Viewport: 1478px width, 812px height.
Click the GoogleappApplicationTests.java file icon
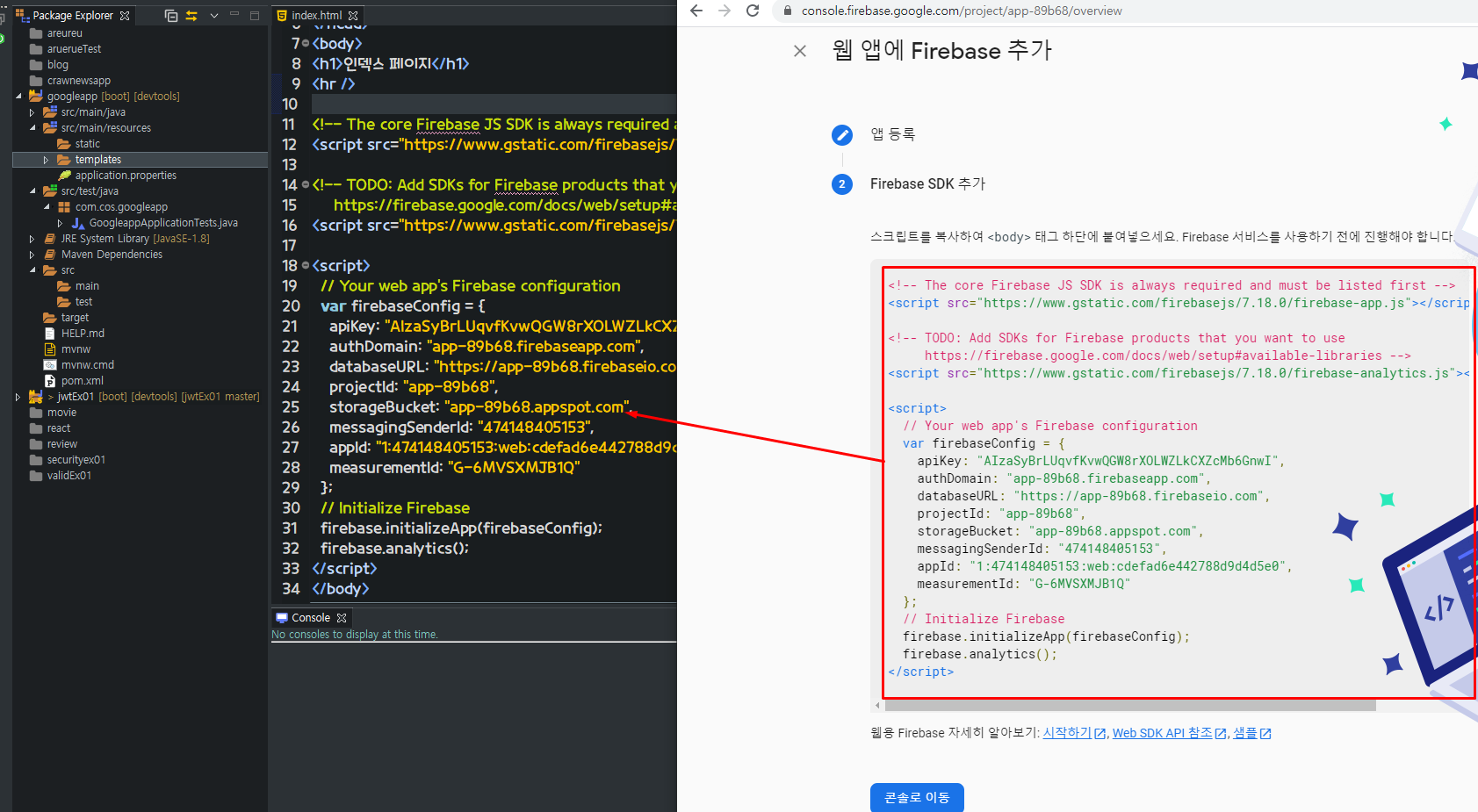tap(78, 223)
